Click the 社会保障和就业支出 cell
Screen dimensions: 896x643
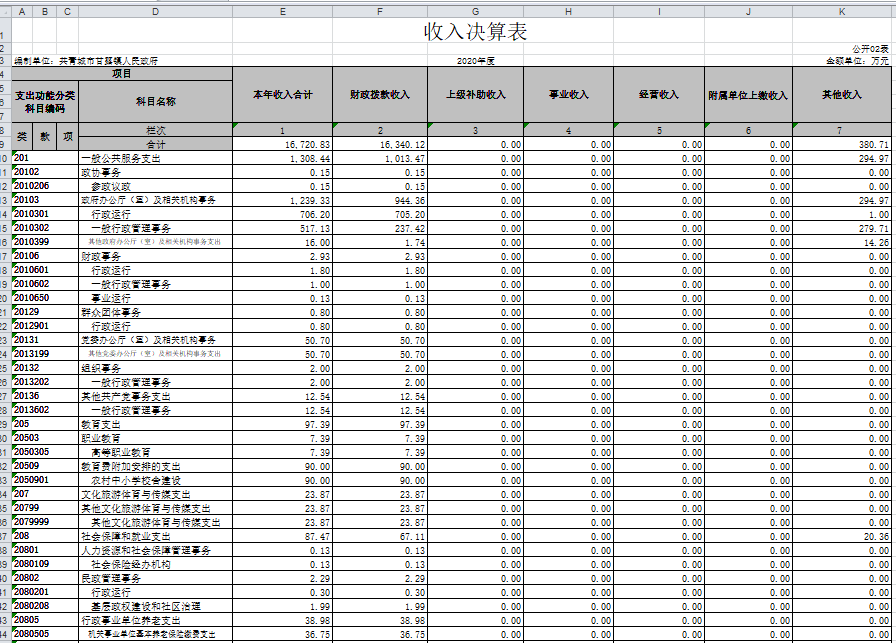155,537
